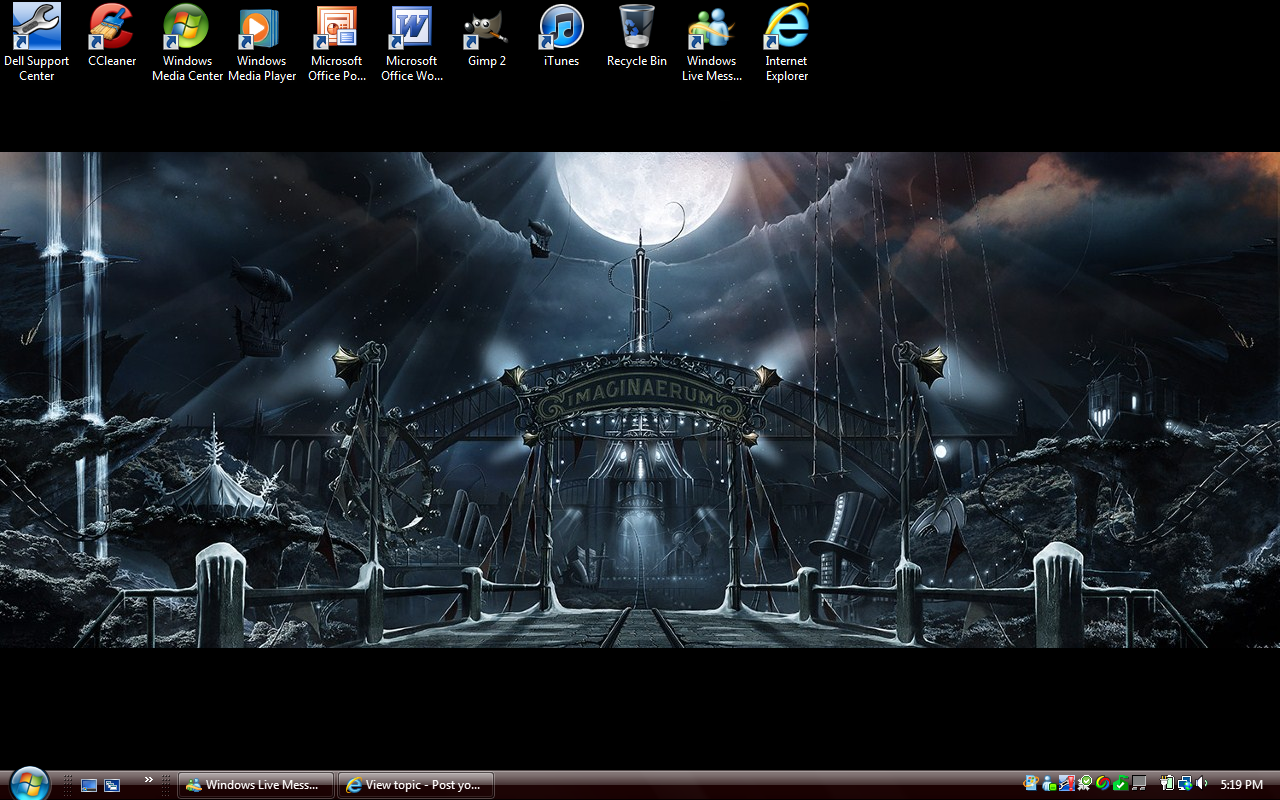
Task: Click the battery power tray icon
Action: pyautogui.click(x=1167, y=785)
